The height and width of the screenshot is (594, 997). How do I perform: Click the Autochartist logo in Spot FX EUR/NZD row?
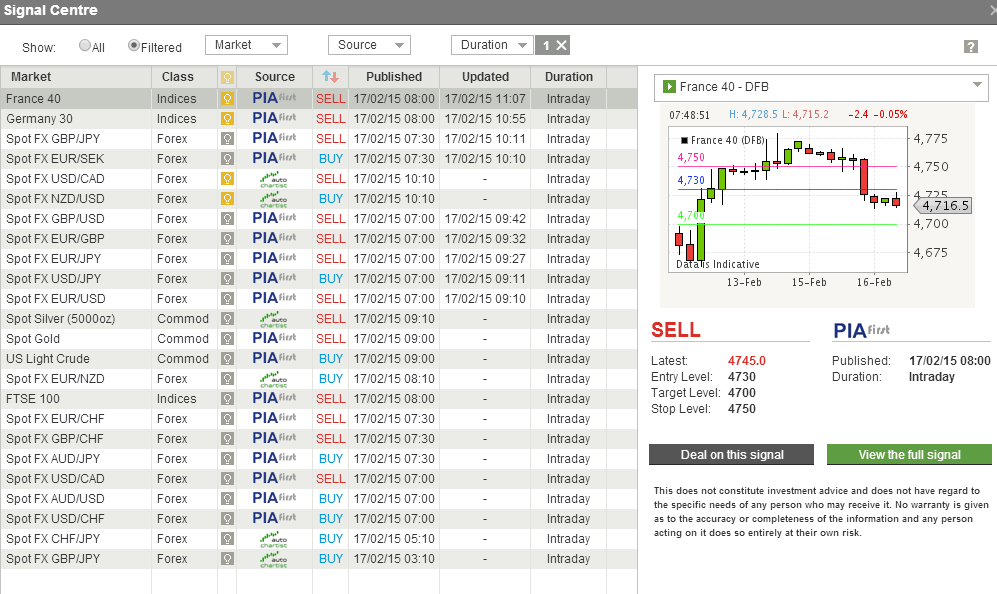point(274,379)
